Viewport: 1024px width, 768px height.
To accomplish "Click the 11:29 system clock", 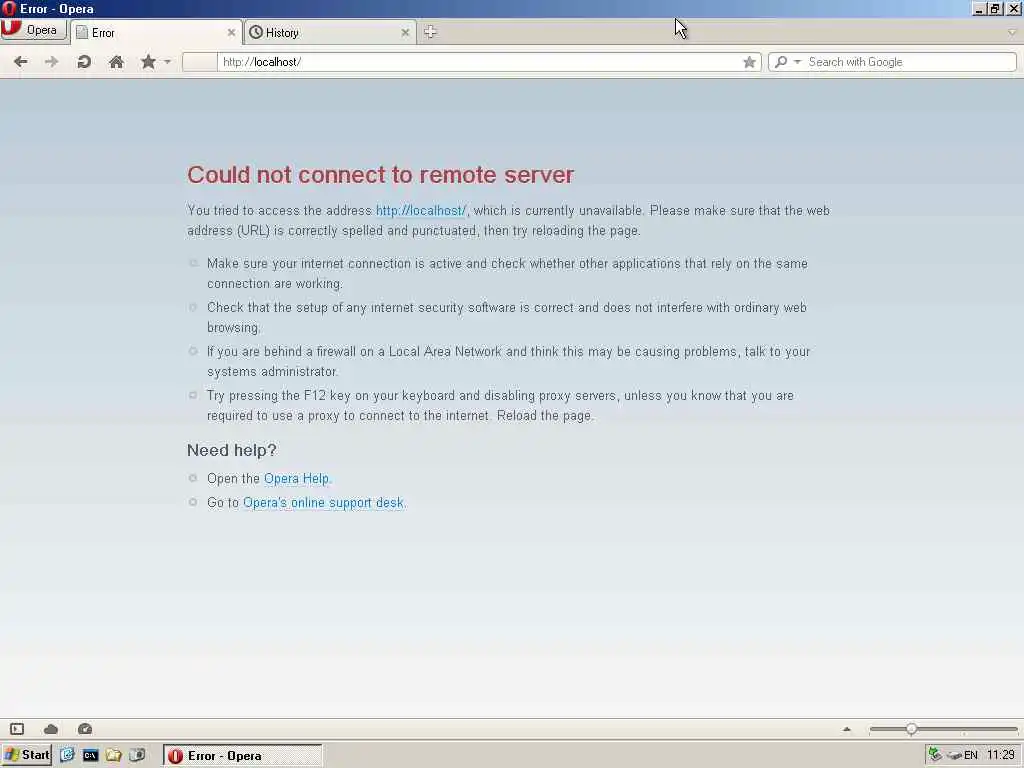I will 1000,756.
